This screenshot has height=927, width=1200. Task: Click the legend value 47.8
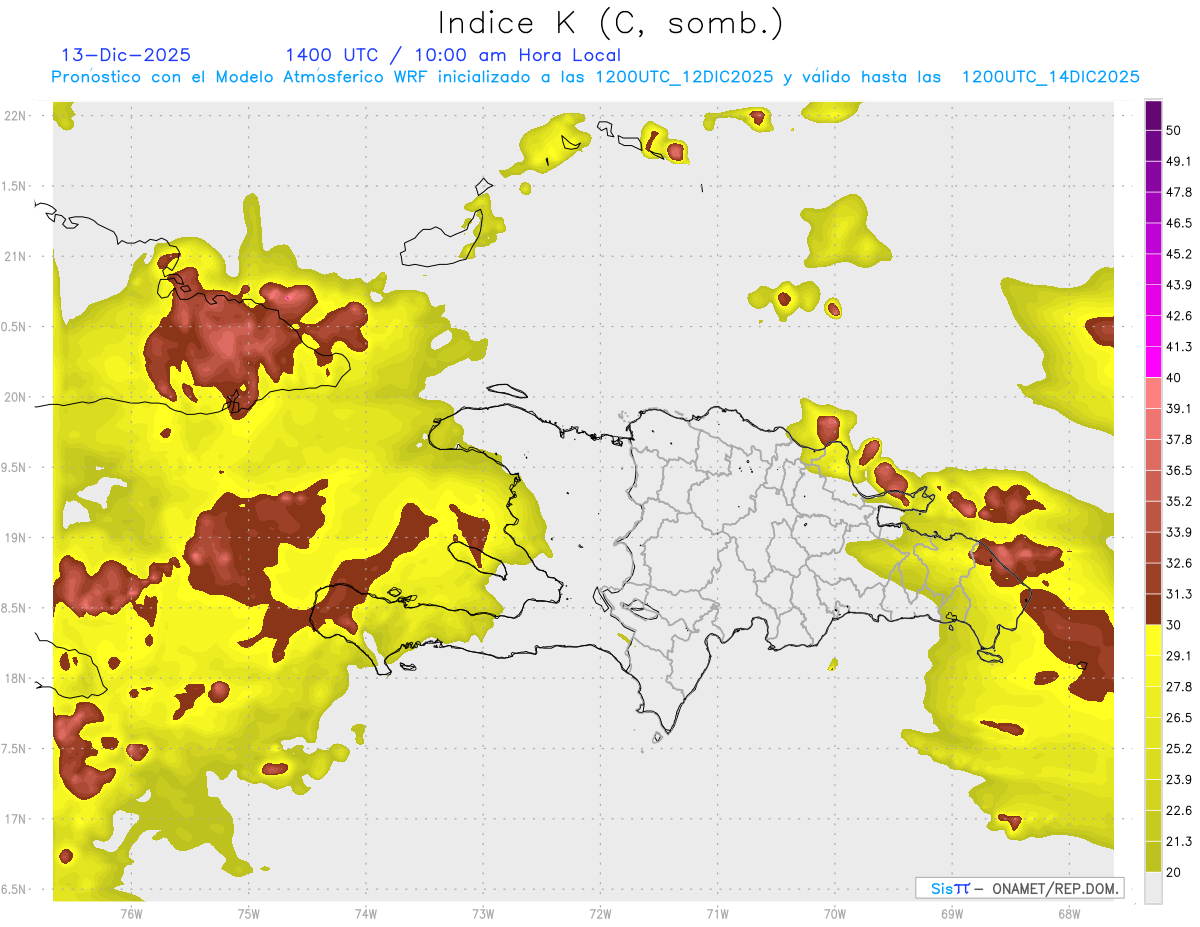pos(1178,192)
